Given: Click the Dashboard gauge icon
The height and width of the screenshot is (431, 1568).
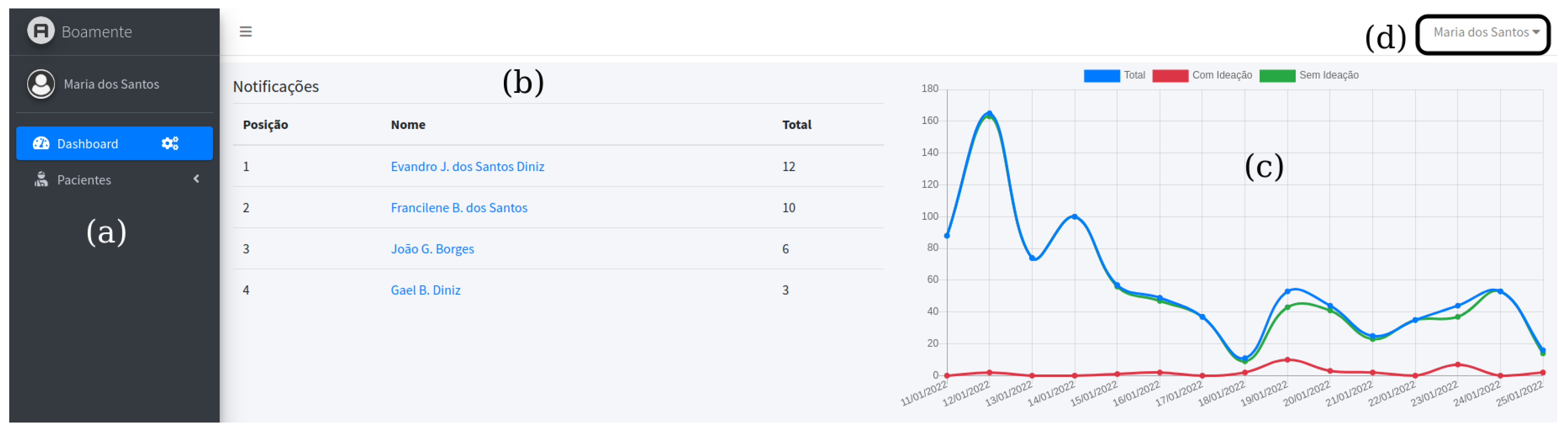Looking at the screenshot, I should pos(41,144).
